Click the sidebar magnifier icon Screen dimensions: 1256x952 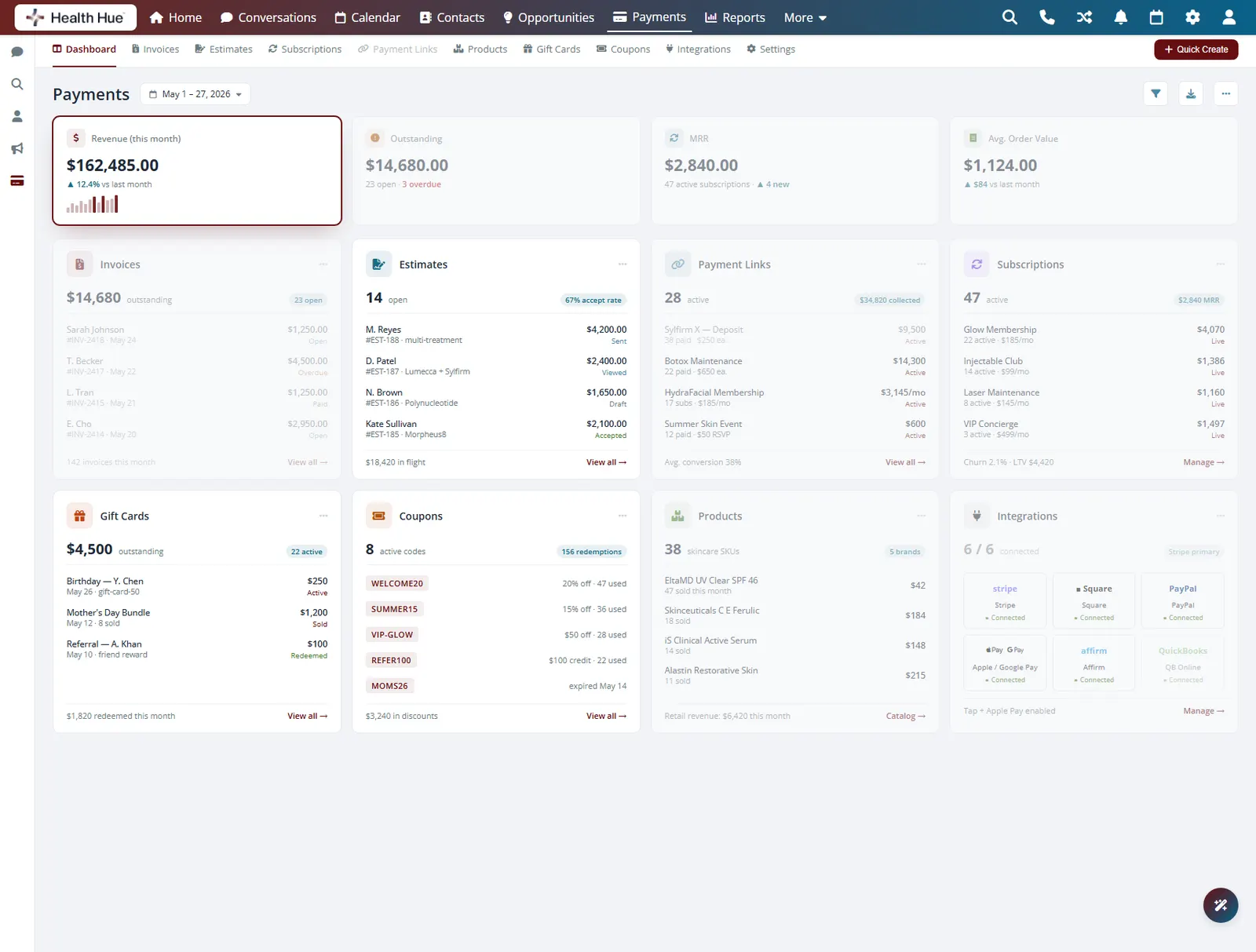(17, 84)
